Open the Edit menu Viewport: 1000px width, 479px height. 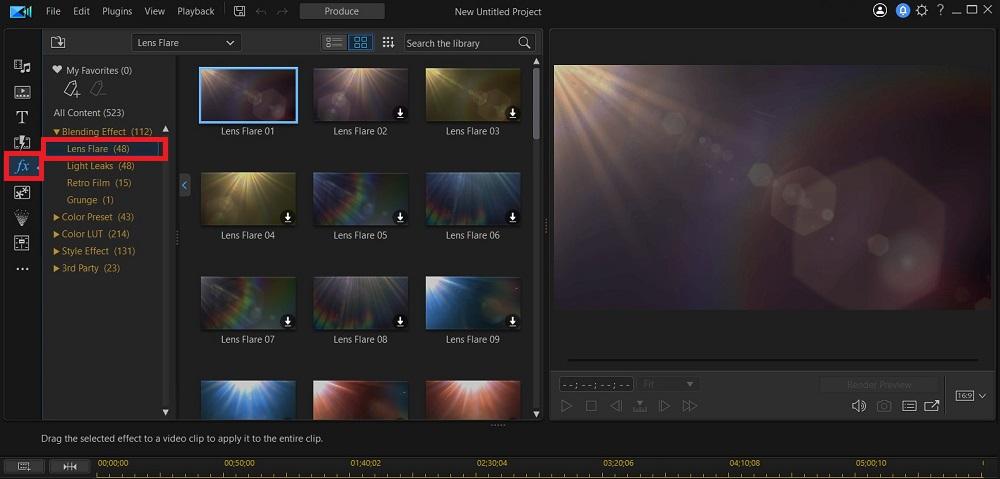click(x=81, y=11)
